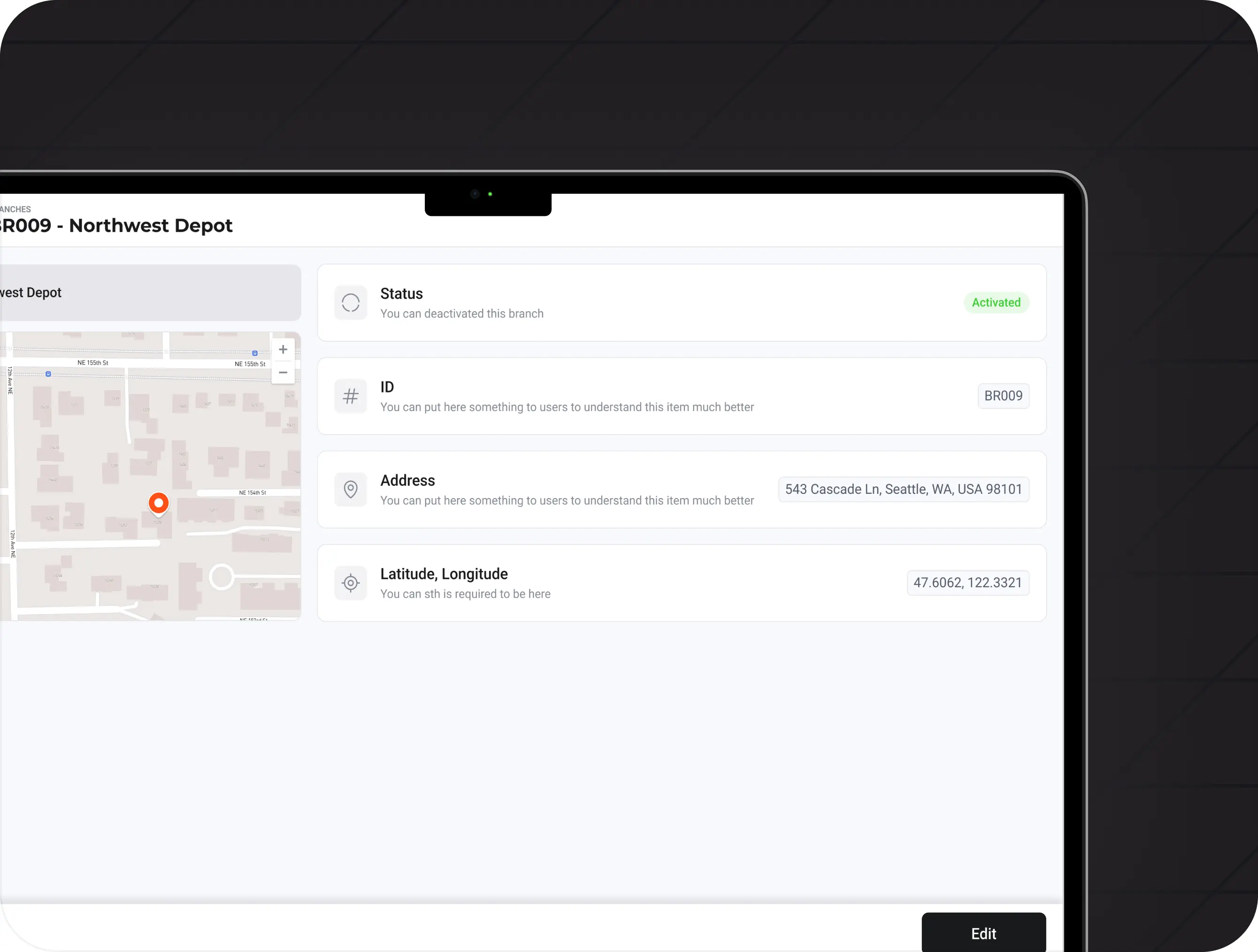Click the blue marker on NE 155th St right

(x=255, y=353)
